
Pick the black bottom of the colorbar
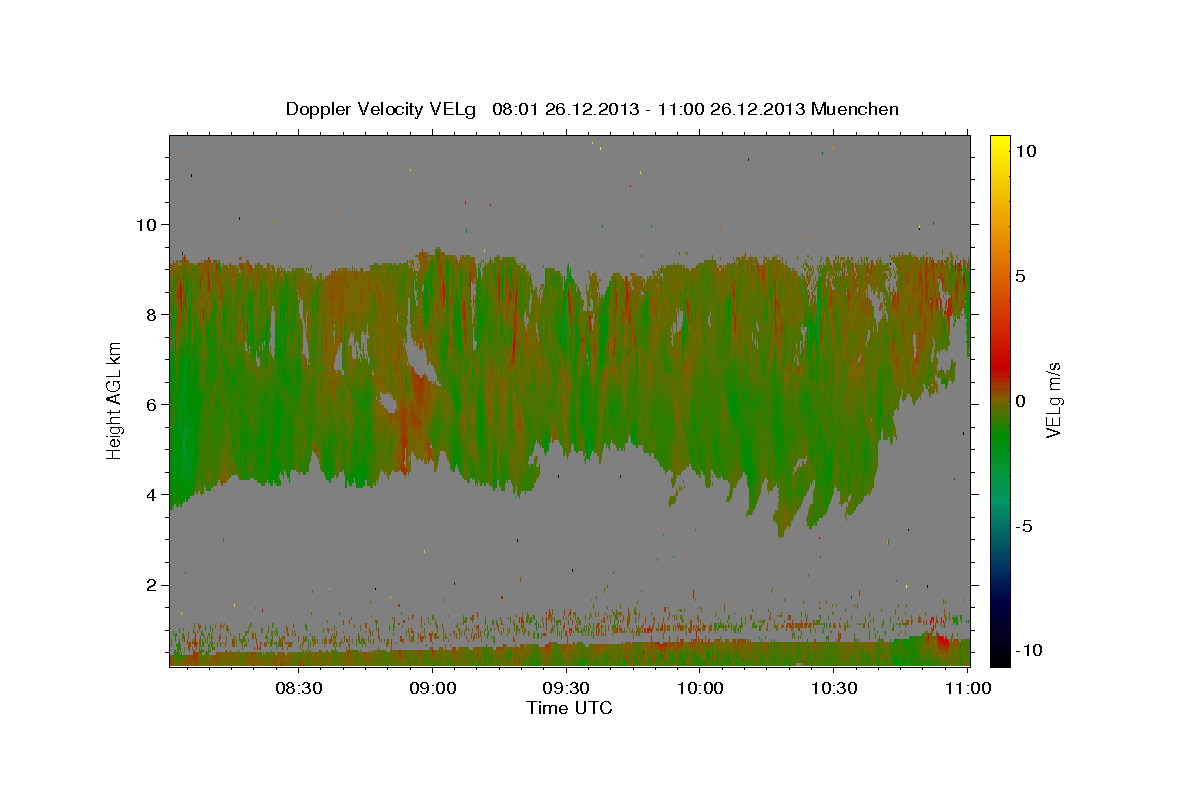1000,655
